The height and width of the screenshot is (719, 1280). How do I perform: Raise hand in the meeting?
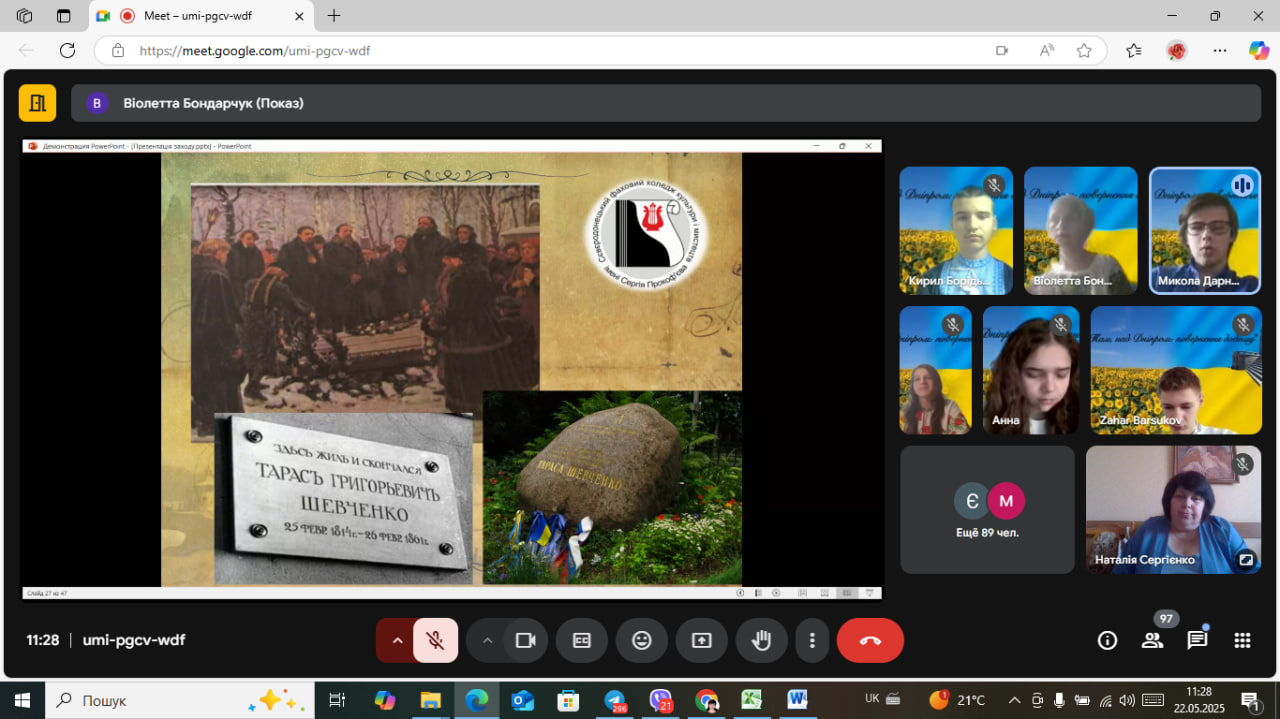point(762,640)
